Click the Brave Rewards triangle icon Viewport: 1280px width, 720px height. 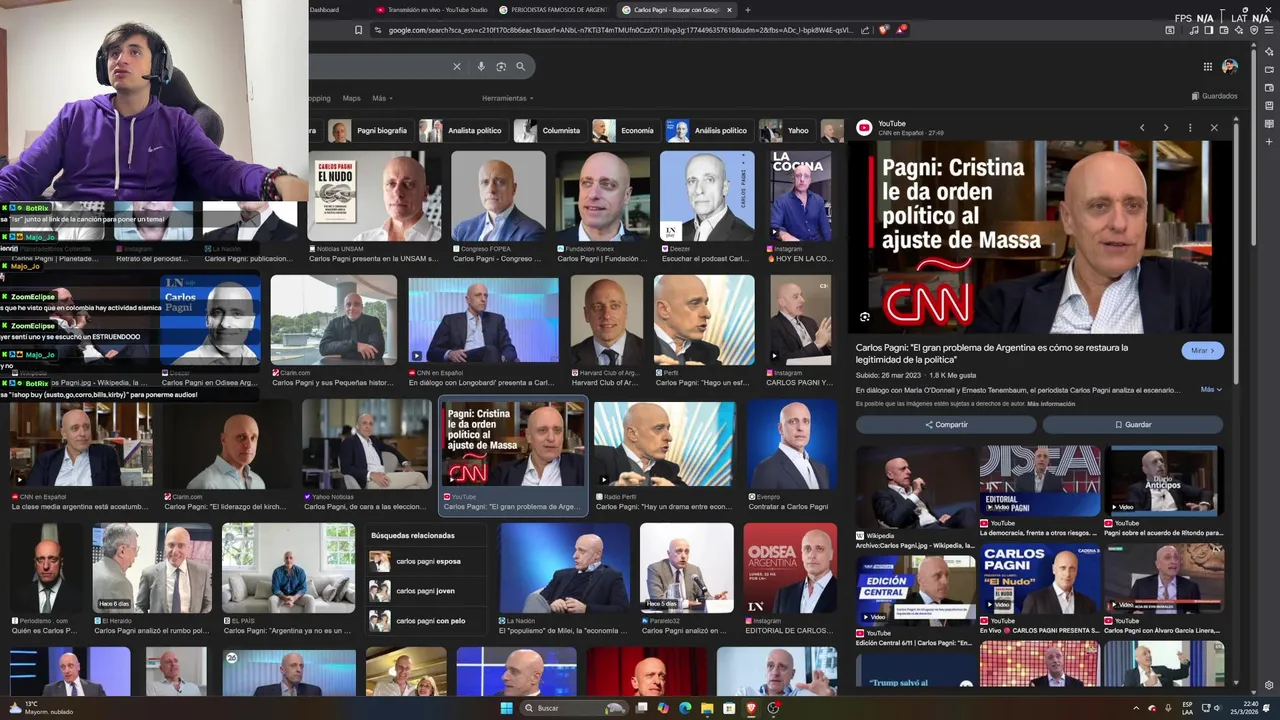(901, 30)
